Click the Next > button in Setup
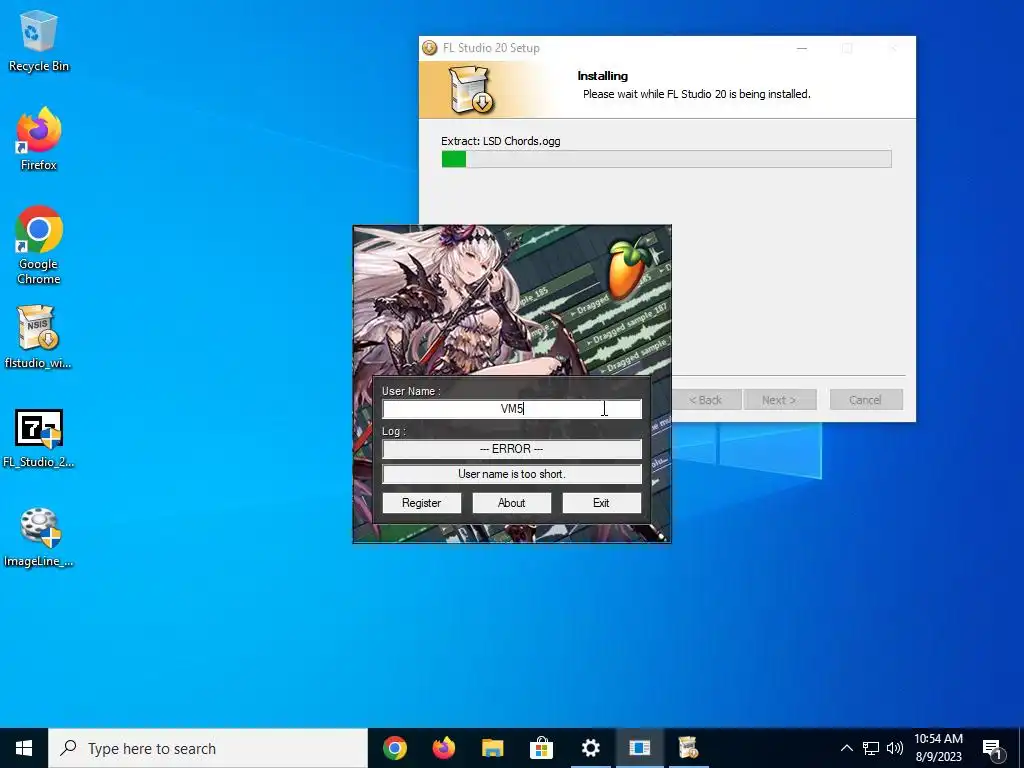This screenshot has height=768, width=1024. click(780, 400)
